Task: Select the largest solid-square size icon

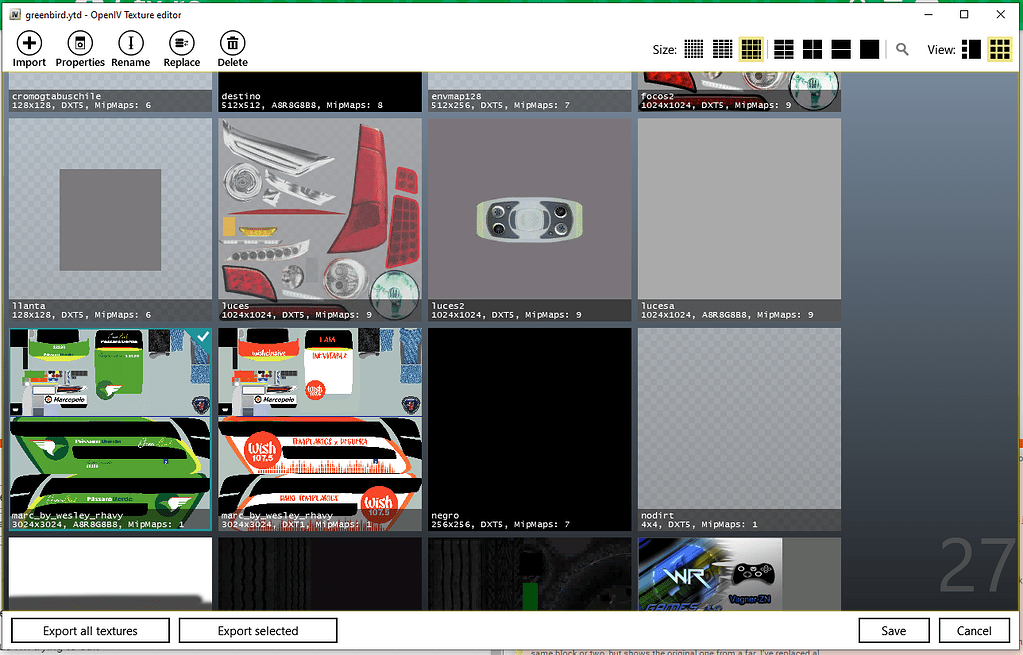Action: pyautogui.click(x=869, y=47)
